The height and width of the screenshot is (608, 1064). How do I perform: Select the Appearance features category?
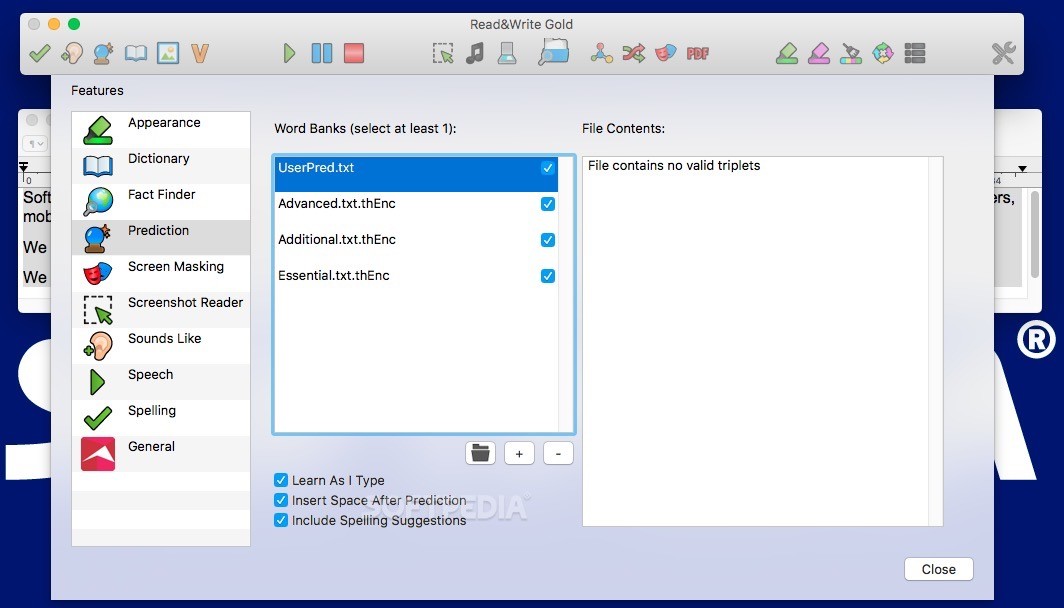161,130
